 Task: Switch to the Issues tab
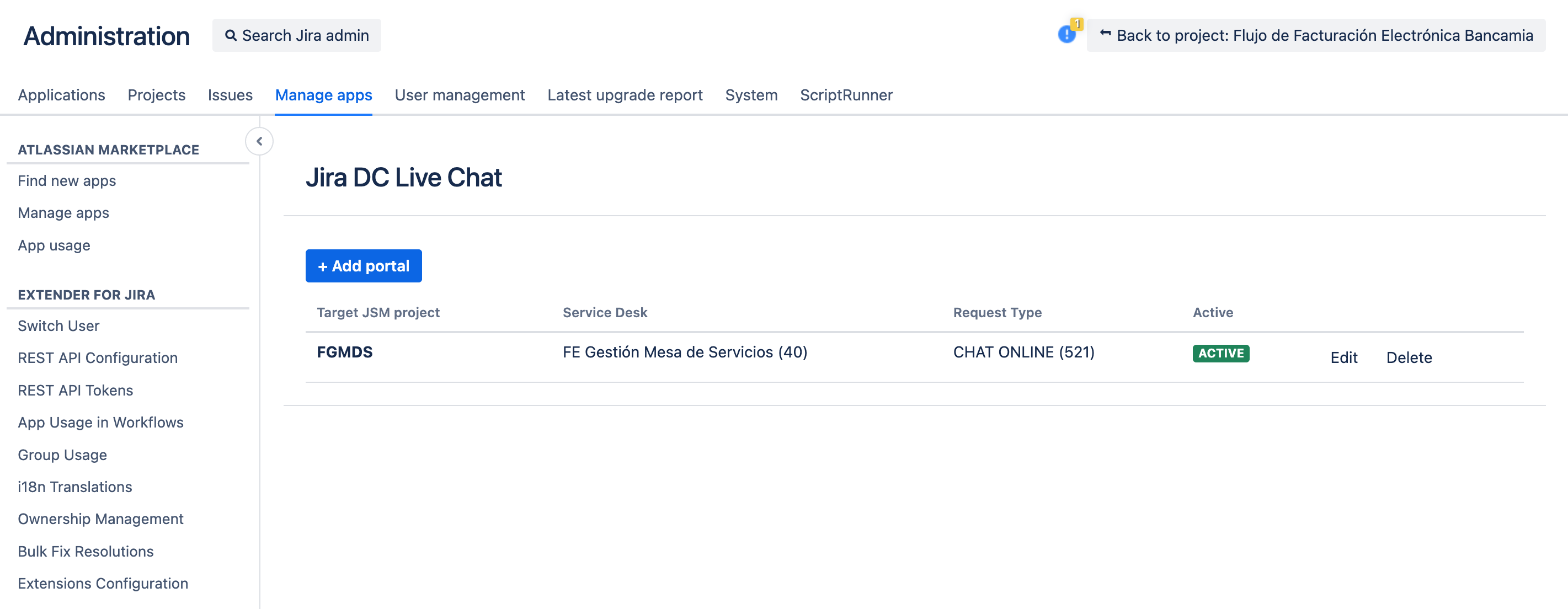(230, 95)
